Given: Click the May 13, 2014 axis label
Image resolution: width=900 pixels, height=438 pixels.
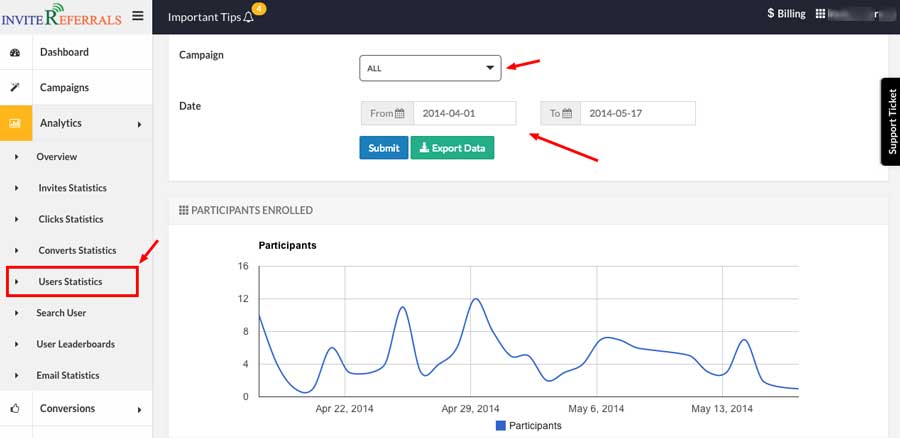Looking at the screenshot, I should click(722, 409).
